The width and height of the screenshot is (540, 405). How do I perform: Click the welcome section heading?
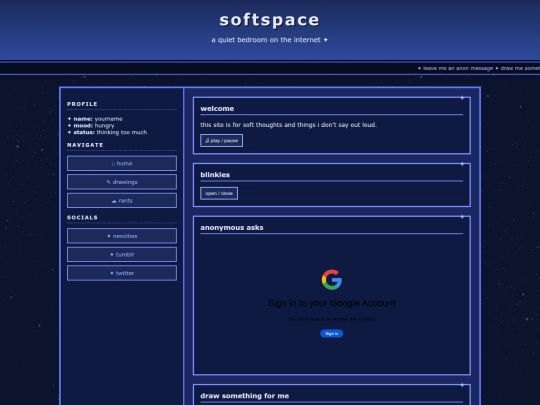click(217, 108)
